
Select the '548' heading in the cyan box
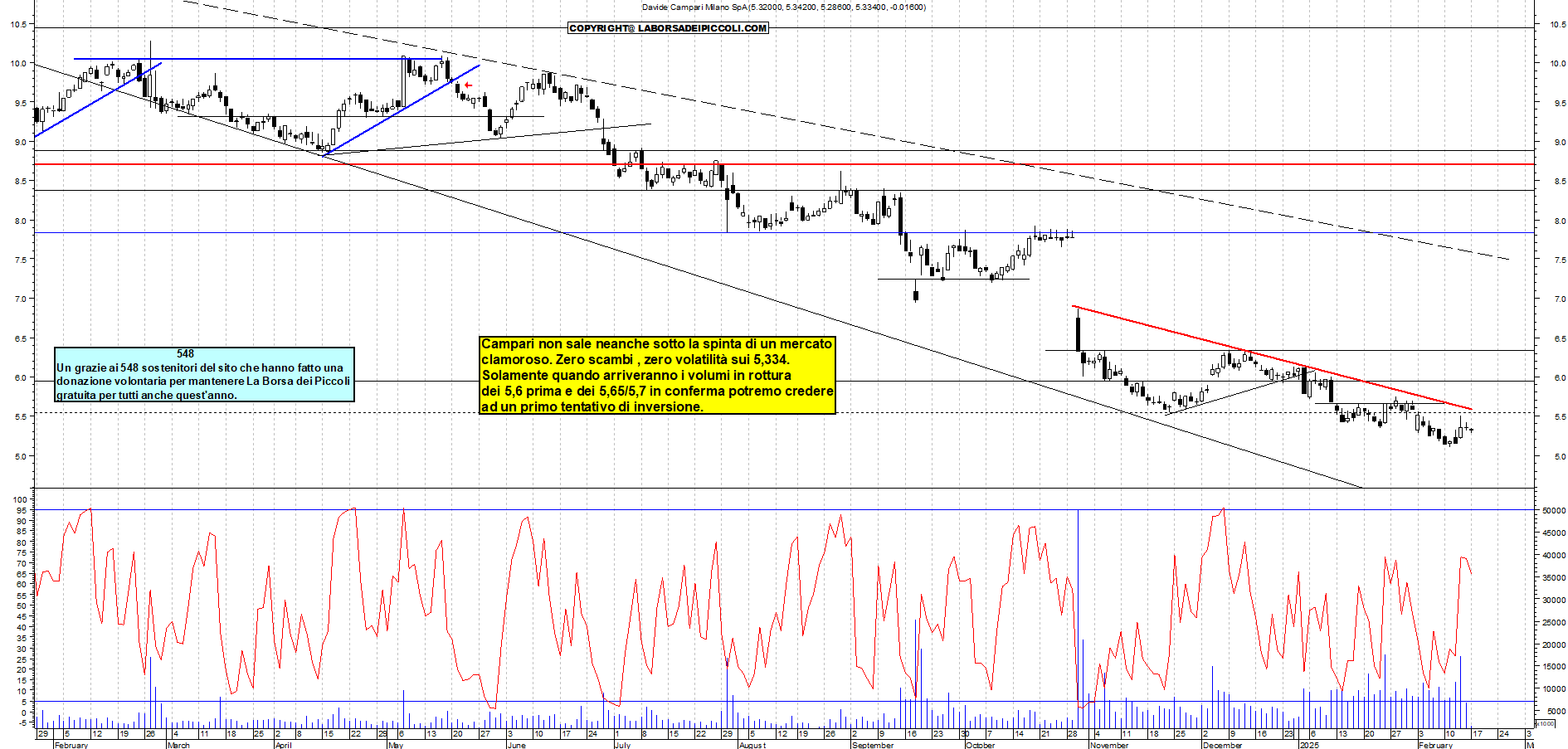click(x=185, y=353)
